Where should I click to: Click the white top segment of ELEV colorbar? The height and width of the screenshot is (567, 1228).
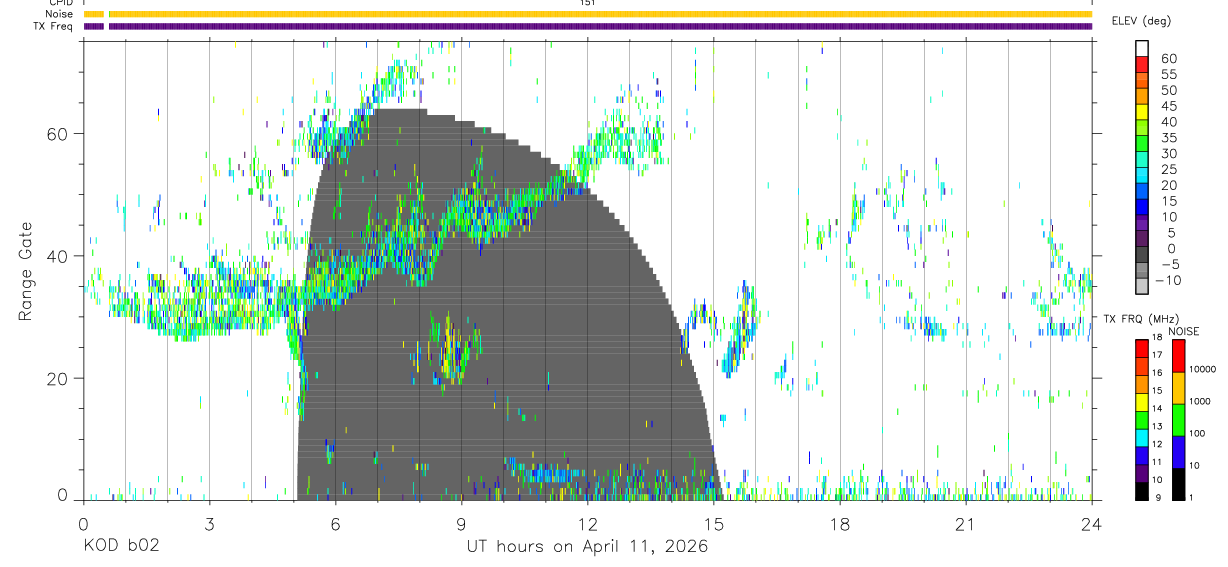point(1142,46)
